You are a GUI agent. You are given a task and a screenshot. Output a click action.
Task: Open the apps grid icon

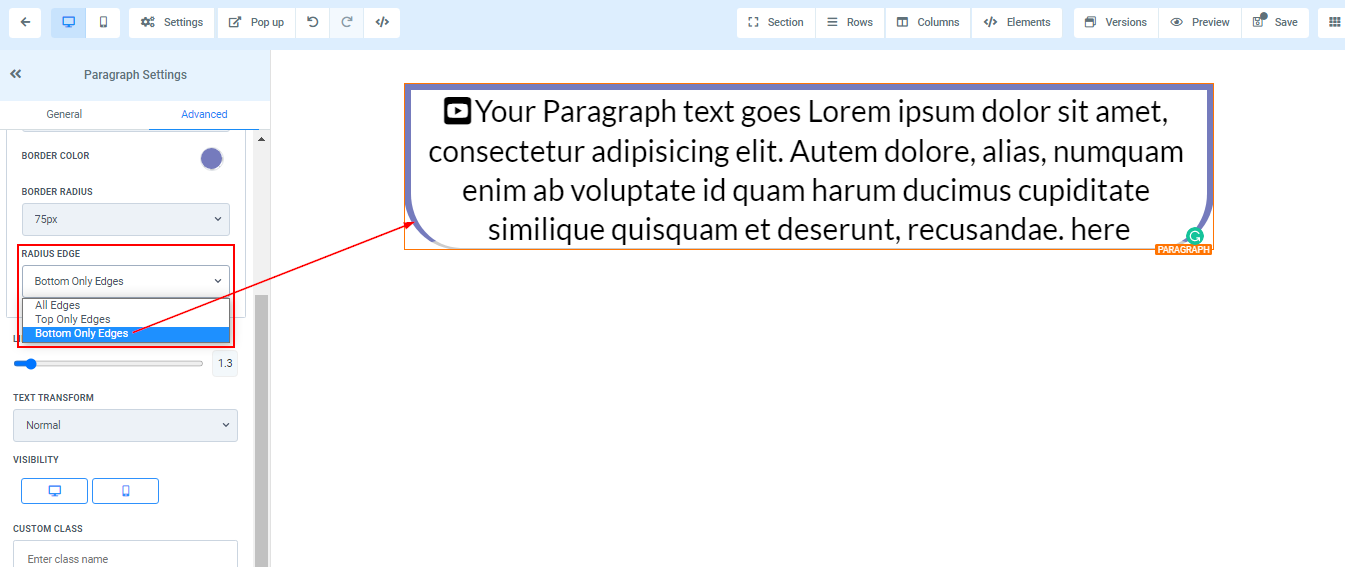point(1334,22)
